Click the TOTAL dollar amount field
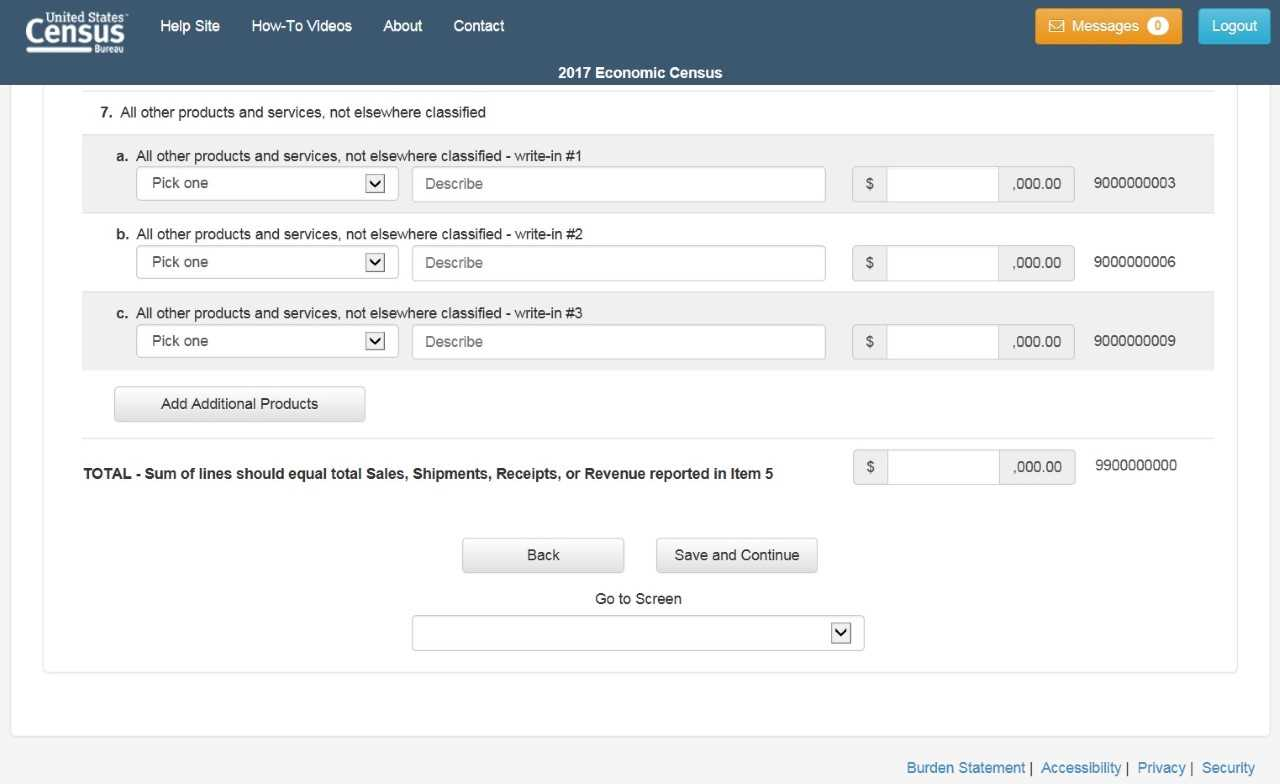1280x784 pixels. pos(943,467)
